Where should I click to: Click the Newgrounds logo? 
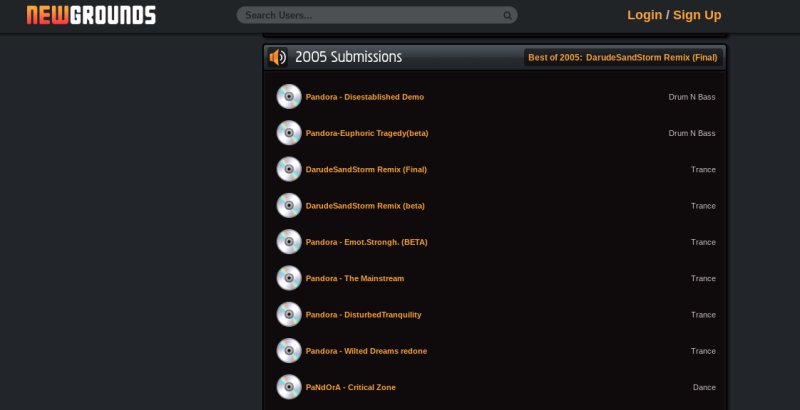click(x=91, y=15)
